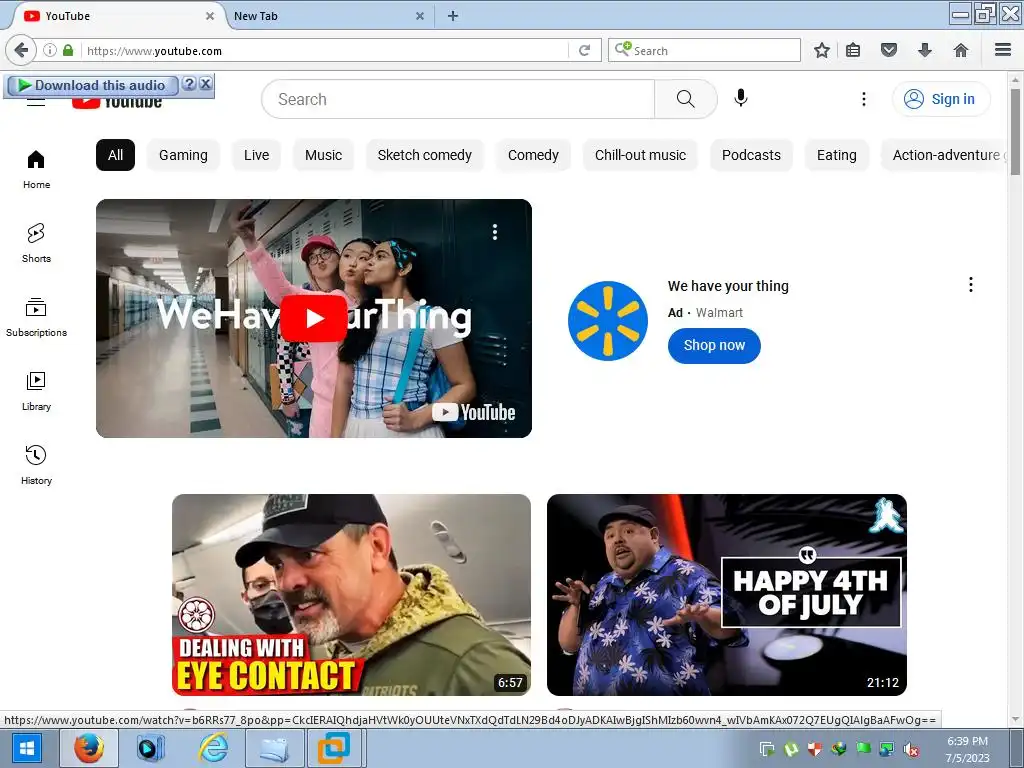Select the Comedy filter chip

(x=534, y=155)
